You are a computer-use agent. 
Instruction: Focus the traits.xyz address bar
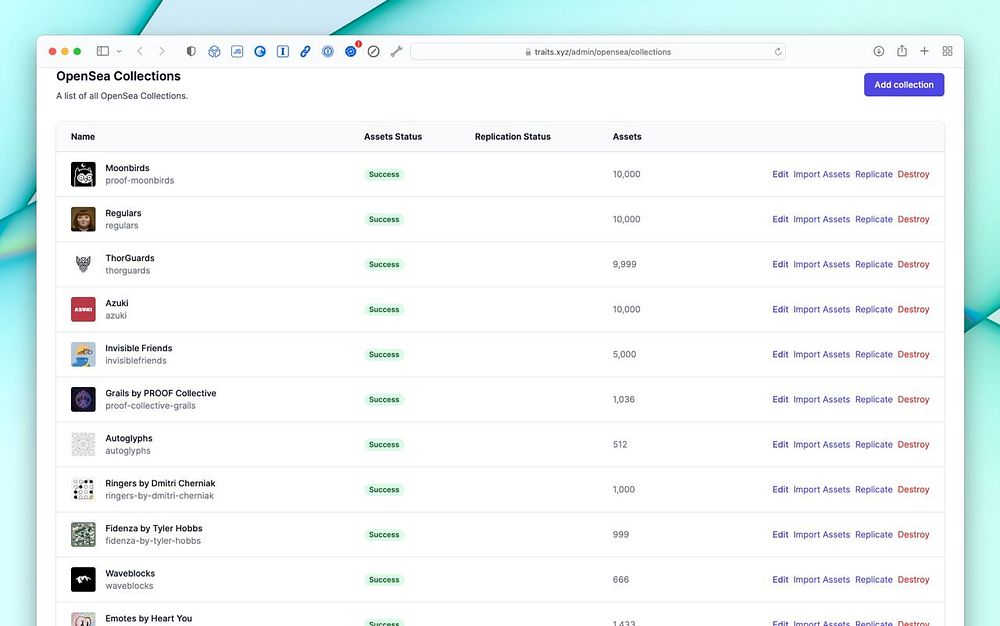click(x=598, y=52)
